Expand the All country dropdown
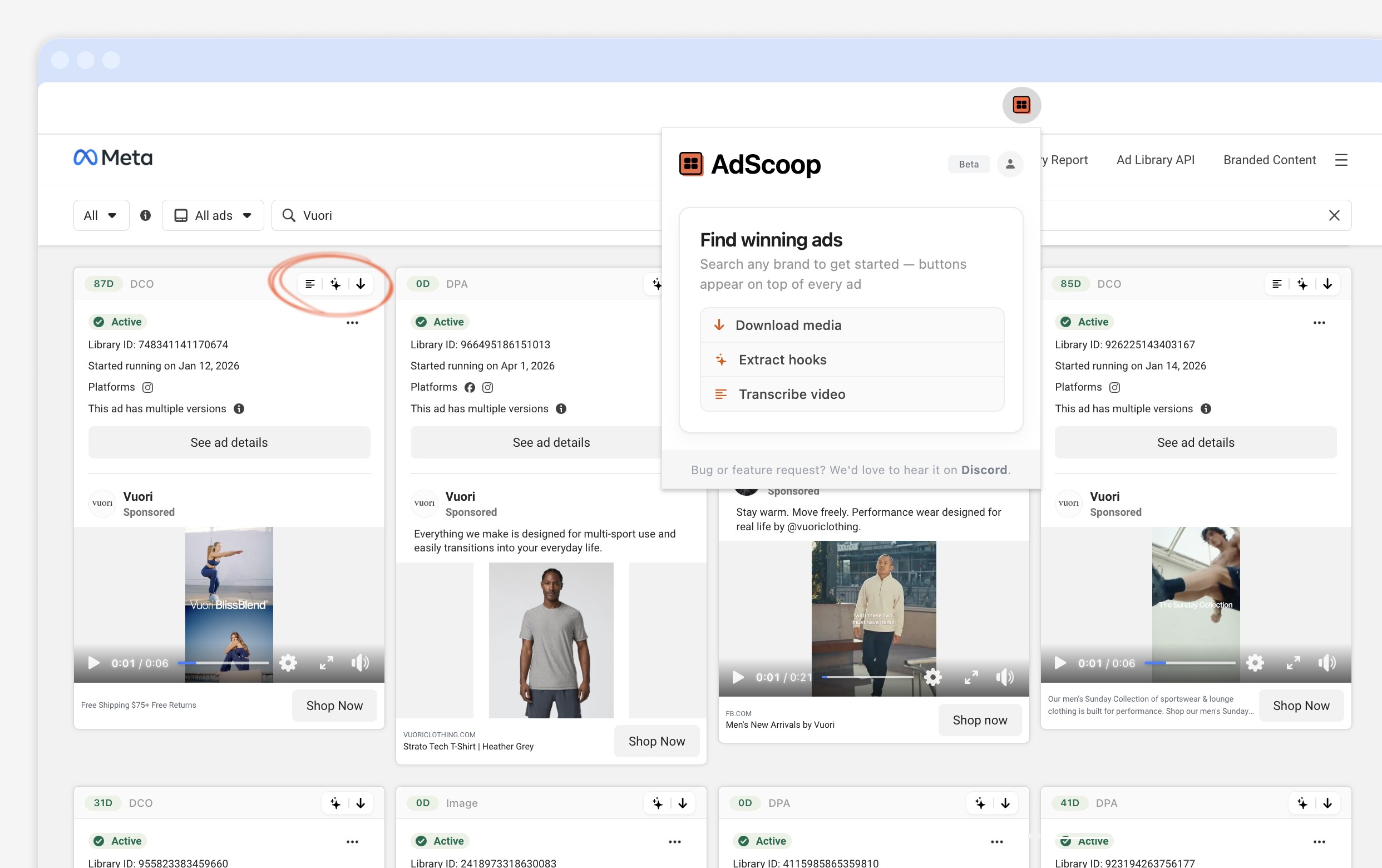Image resolution: width=1382 pixels, height=868 pixels. pos(101,215)
